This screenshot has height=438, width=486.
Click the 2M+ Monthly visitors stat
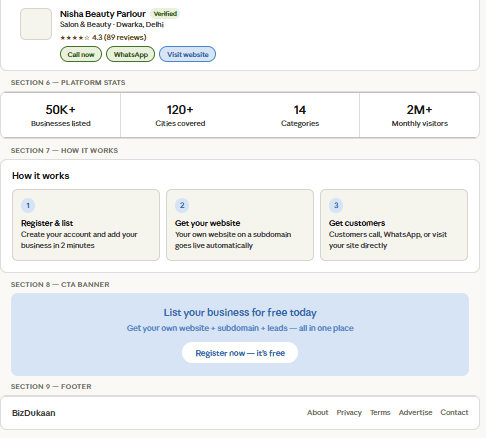[x=419, y=115]
